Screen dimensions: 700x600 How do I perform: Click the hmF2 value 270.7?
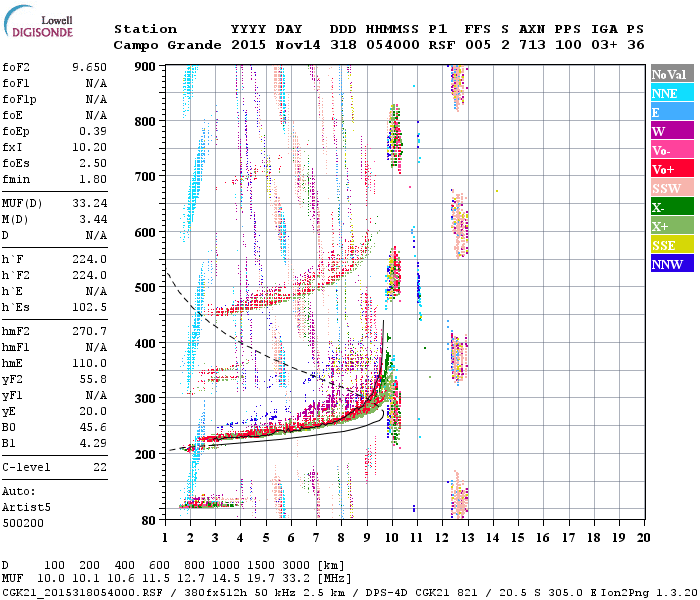[x=89, y=331]
